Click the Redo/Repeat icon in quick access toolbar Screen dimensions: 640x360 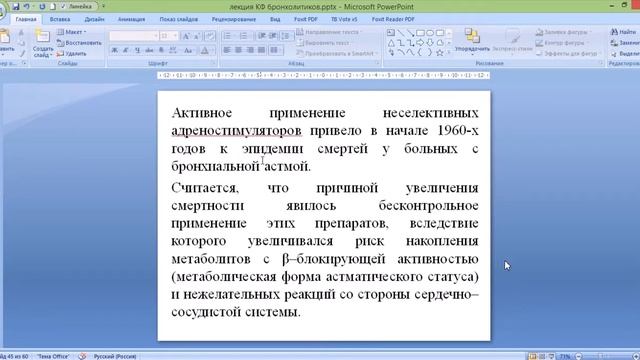[42, 7]
